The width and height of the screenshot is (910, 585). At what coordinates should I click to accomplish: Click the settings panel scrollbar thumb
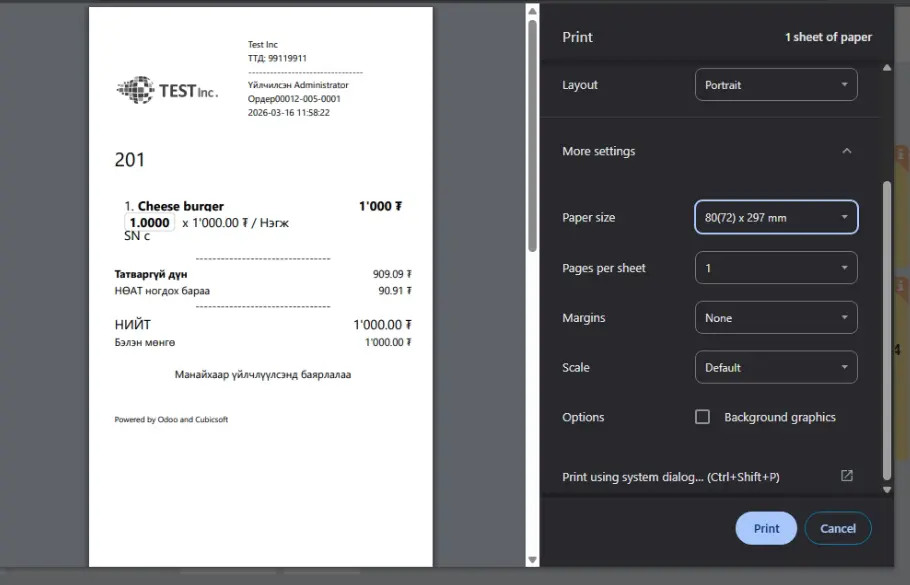click(886, 330)
